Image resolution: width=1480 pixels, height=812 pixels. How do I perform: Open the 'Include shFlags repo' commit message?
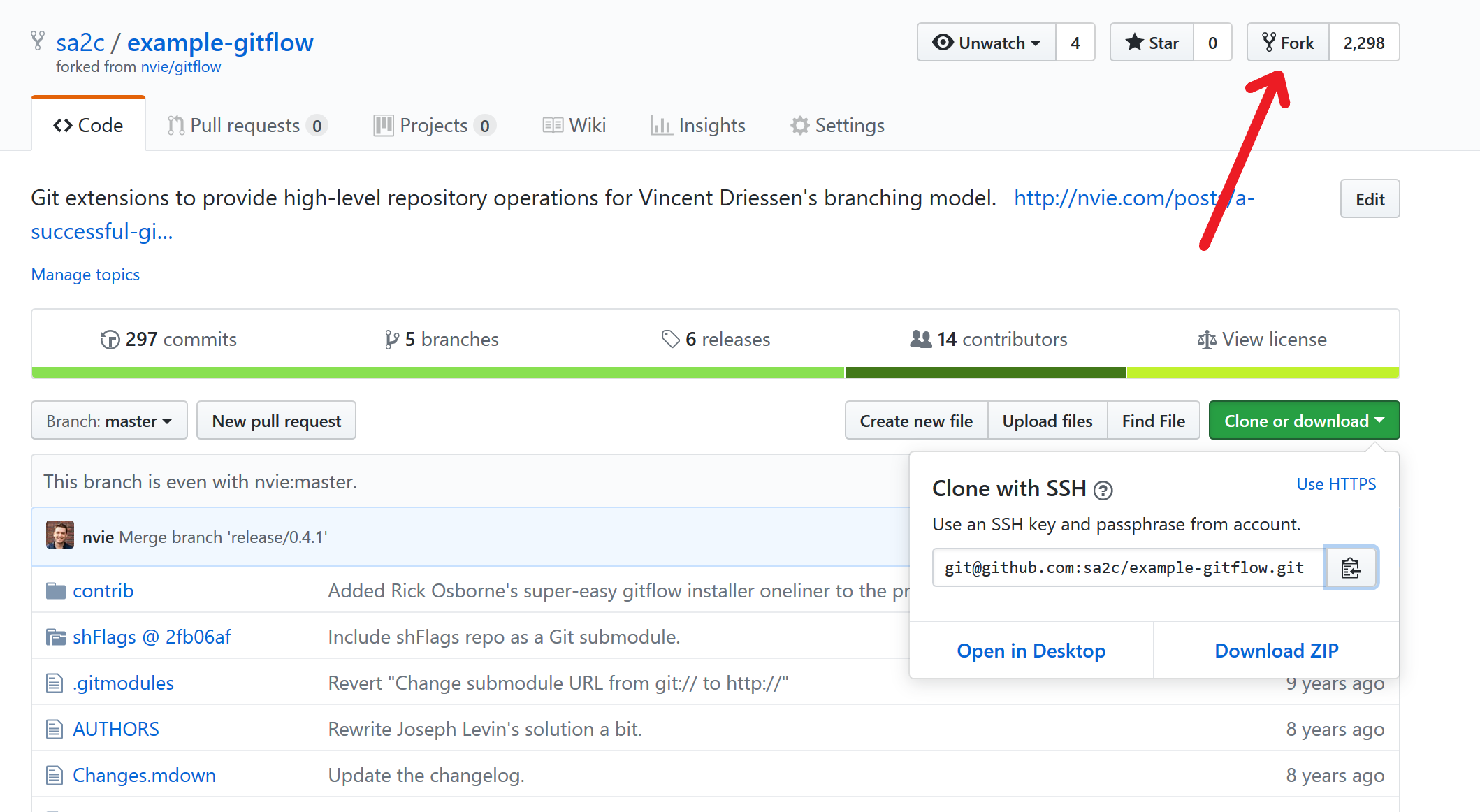(504, 637)
